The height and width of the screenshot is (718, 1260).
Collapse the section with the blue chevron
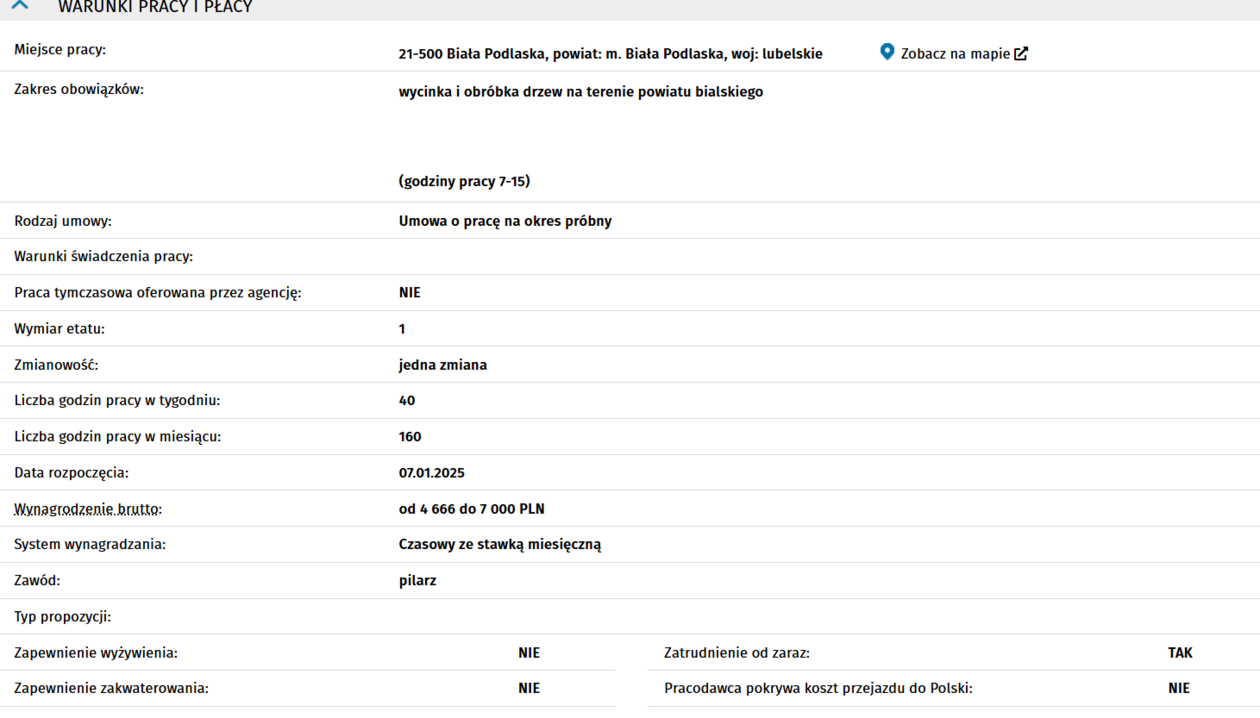point(20,6)
